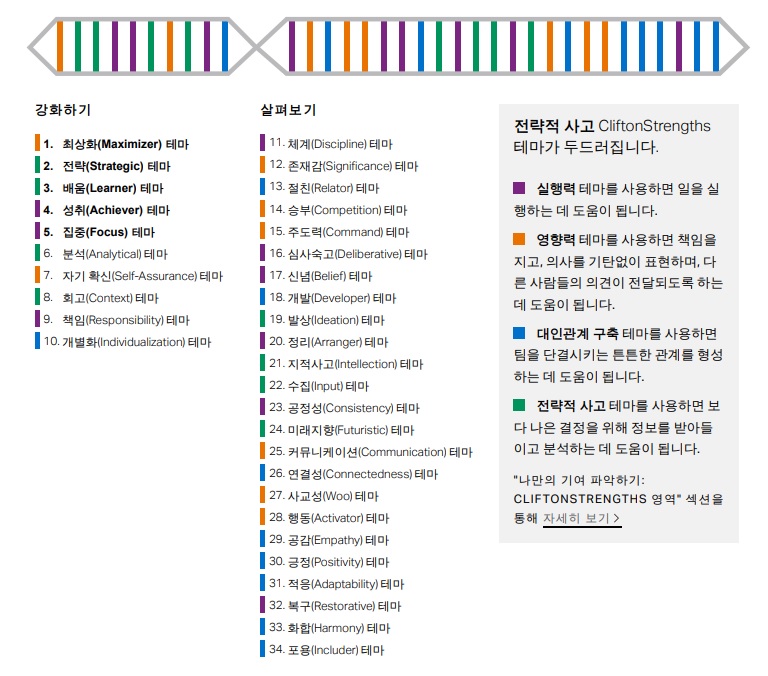The height and width of the screenshot is (676, 768).
Task: Select 4. 성취(Achiever) 테마
Action: pos(103,210)
